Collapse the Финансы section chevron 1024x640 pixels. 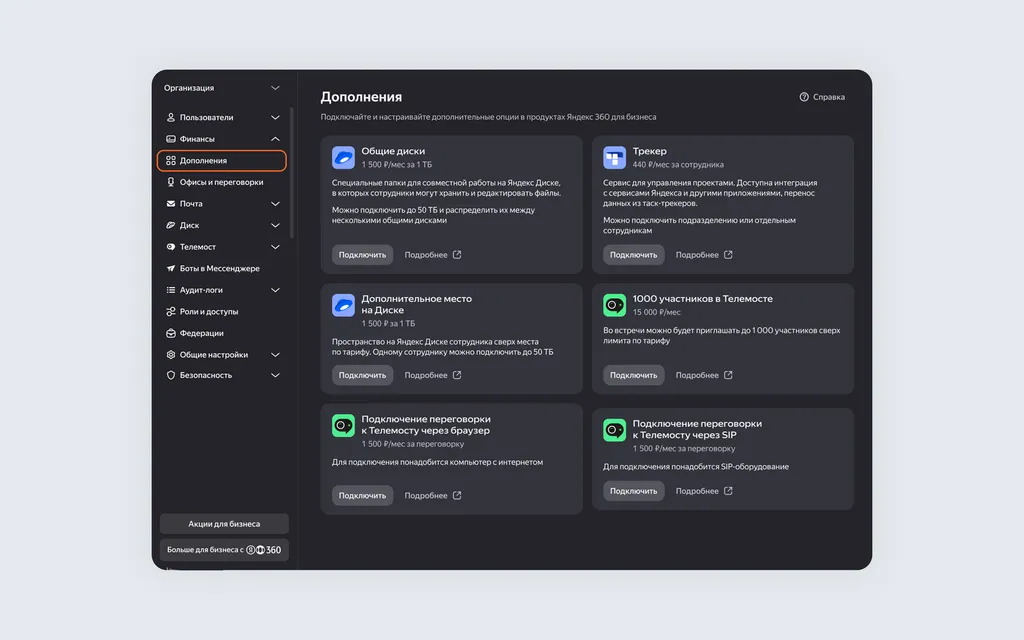coord(275,139)
